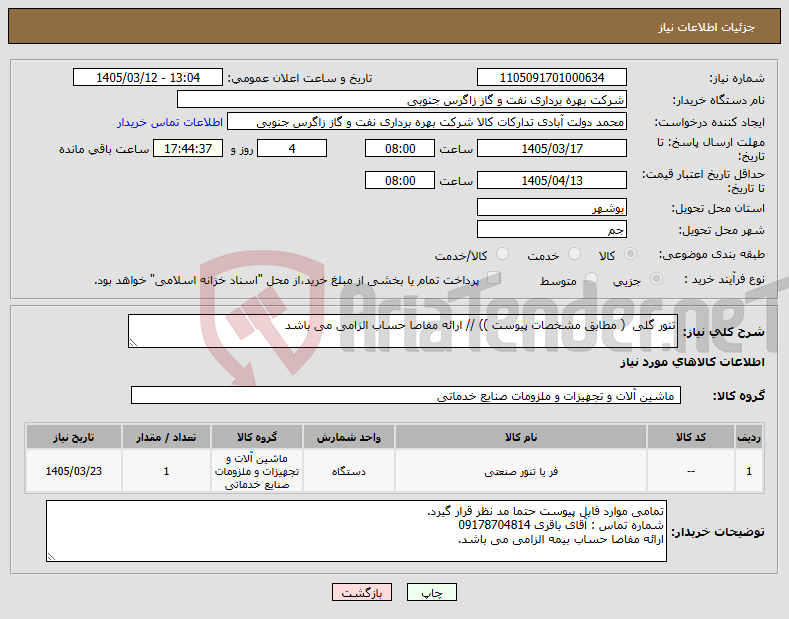Click the need date cell 1405/03/23
Viewport: 789px width, 619px height.
coord(73,472)
